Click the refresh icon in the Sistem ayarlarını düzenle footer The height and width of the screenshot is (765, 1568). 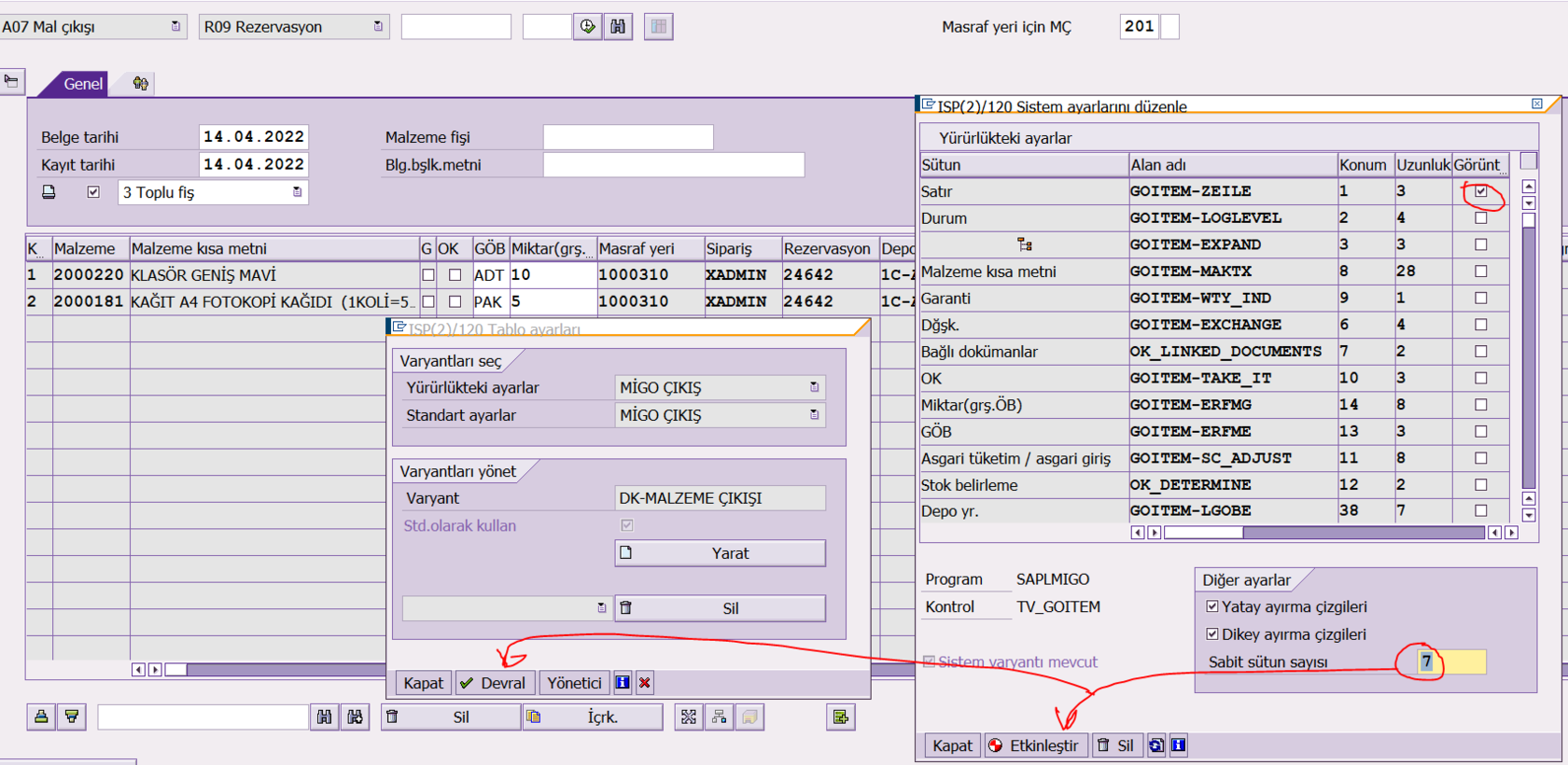[1156, 745]
